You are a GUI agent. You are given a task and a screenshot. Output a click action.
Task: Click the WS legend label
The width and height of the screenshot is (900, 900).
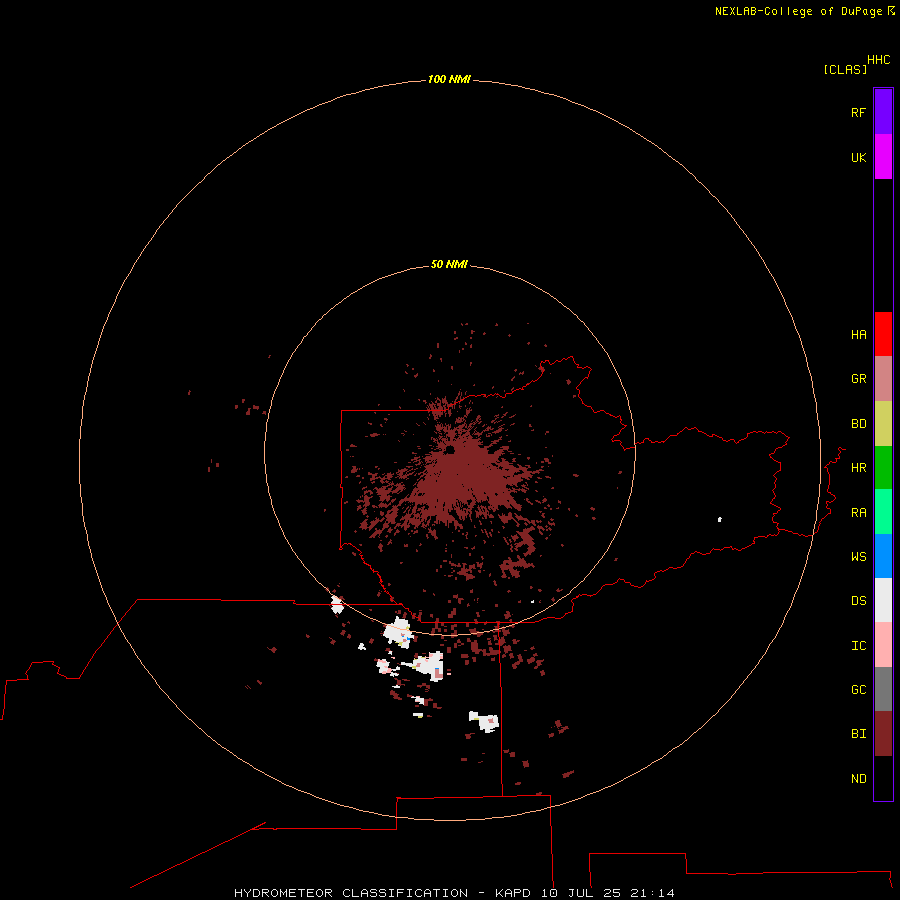point(858,557)
